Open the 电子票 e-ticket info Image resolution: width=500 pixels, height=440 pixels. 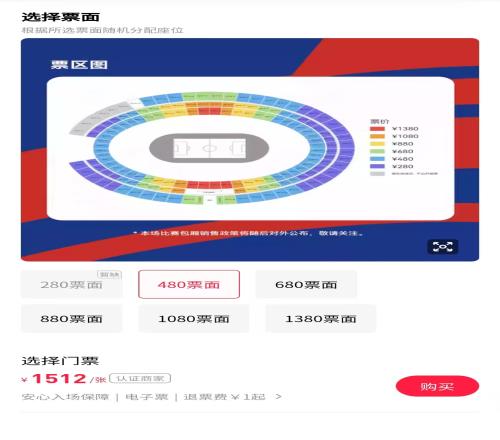point(147,397)
